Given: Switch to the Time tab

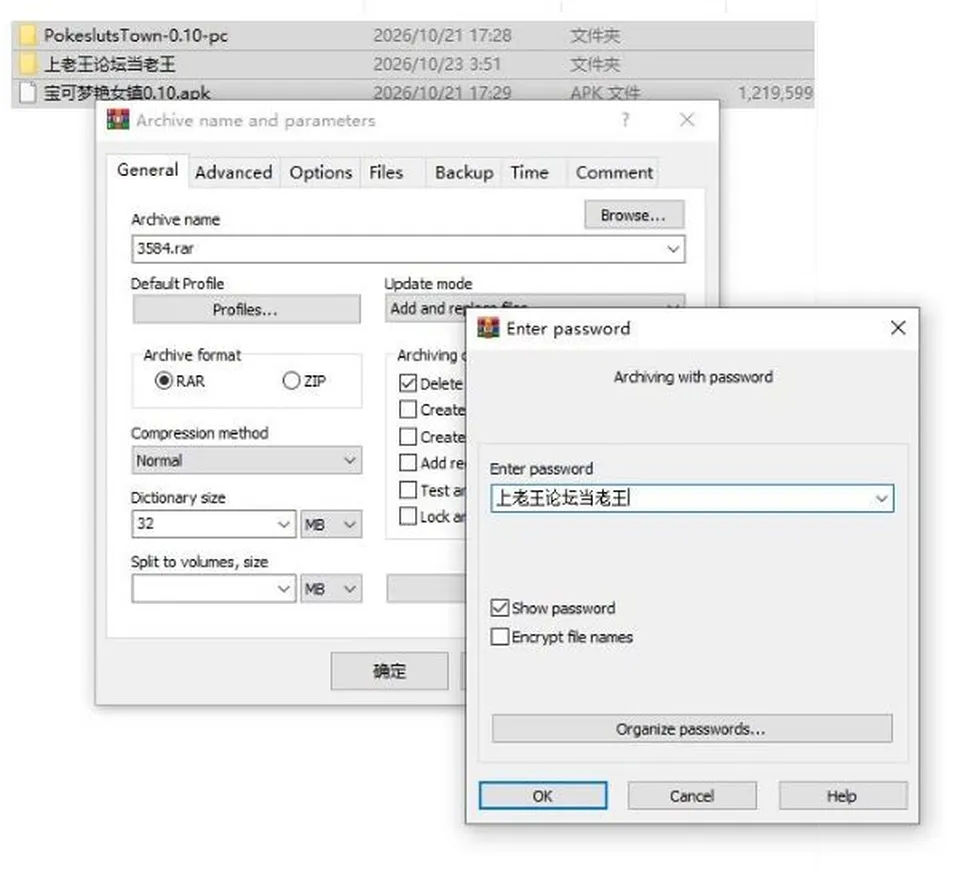Looking at the screenshot, I should click(x=530, y=173).
